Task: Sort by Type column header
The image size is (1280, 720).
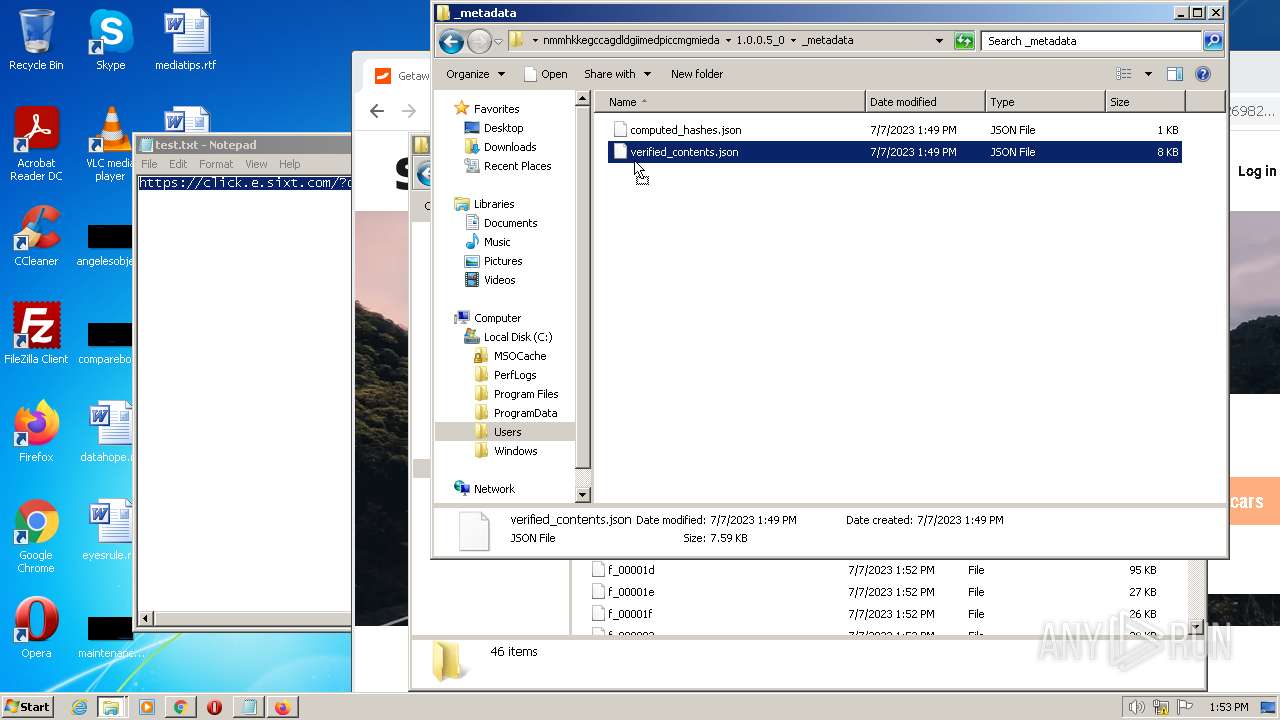Action: (1045, 102)
